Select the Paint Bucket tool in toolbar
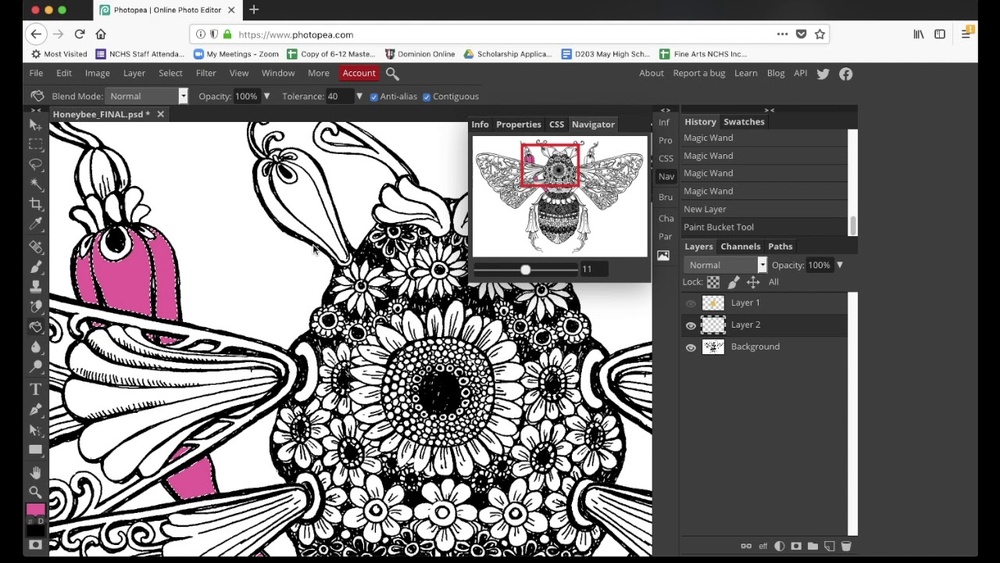This screenshot has width=1000, height=563. coord(35,327)
